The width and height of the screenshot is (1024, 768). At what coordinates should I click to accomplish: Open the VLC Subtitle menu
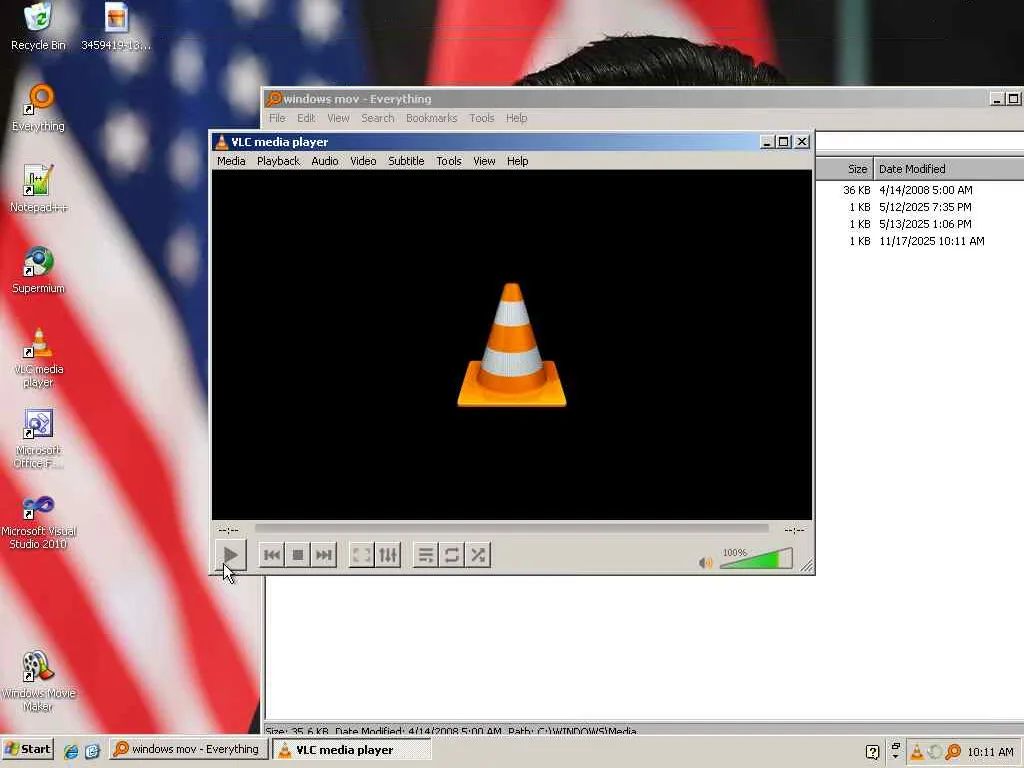click(x=406, y=161)
